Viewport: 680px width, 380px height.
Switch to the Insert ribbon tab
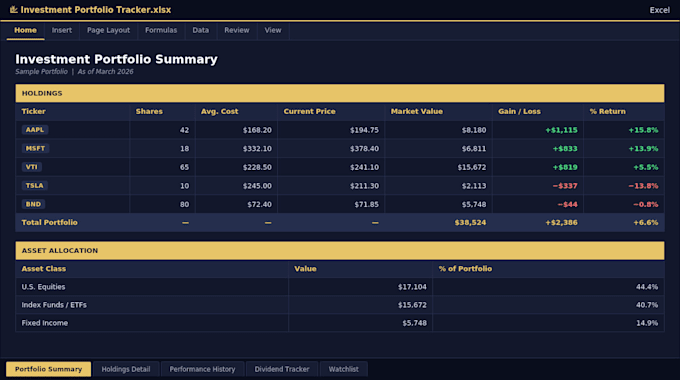[x=62, y=30]
